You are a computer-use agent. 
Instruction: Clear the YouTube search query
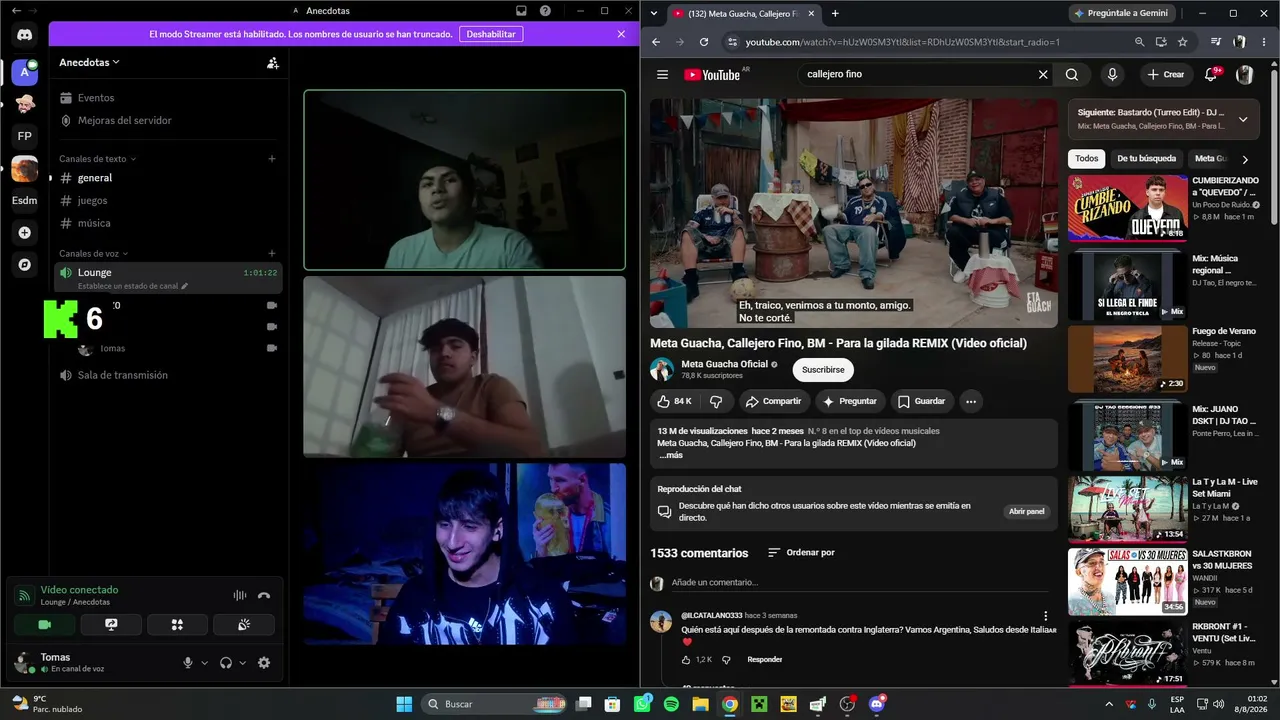pyautogui.click(x=1043, y=74)
